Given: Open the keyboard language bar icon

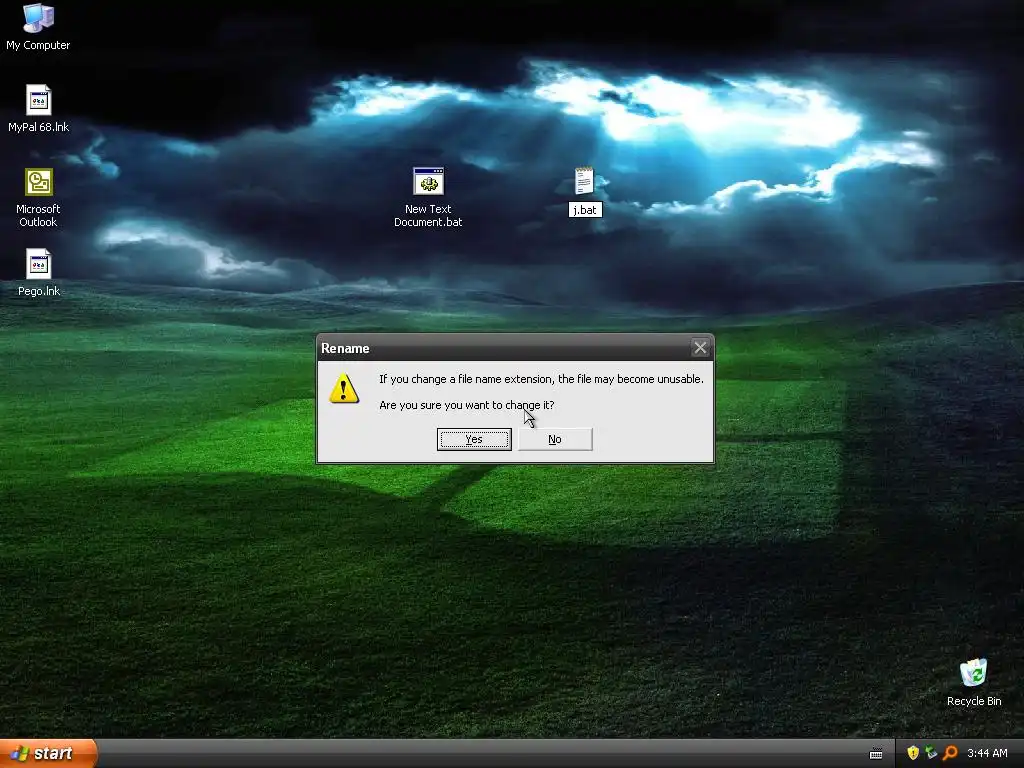Looking at the screenshot, I should [876, 754].
